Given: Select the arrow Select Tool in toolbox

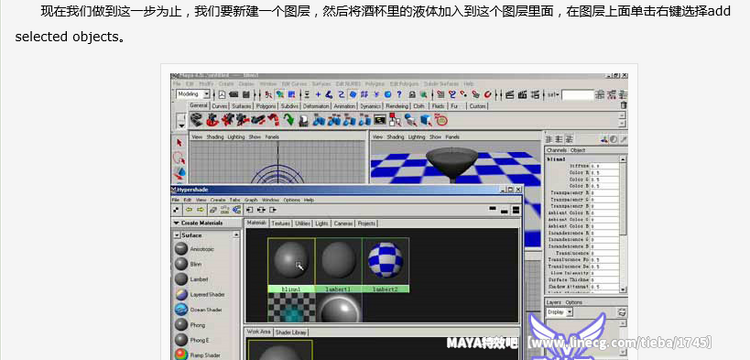Looking at the screenshot, I should point(179,142).
